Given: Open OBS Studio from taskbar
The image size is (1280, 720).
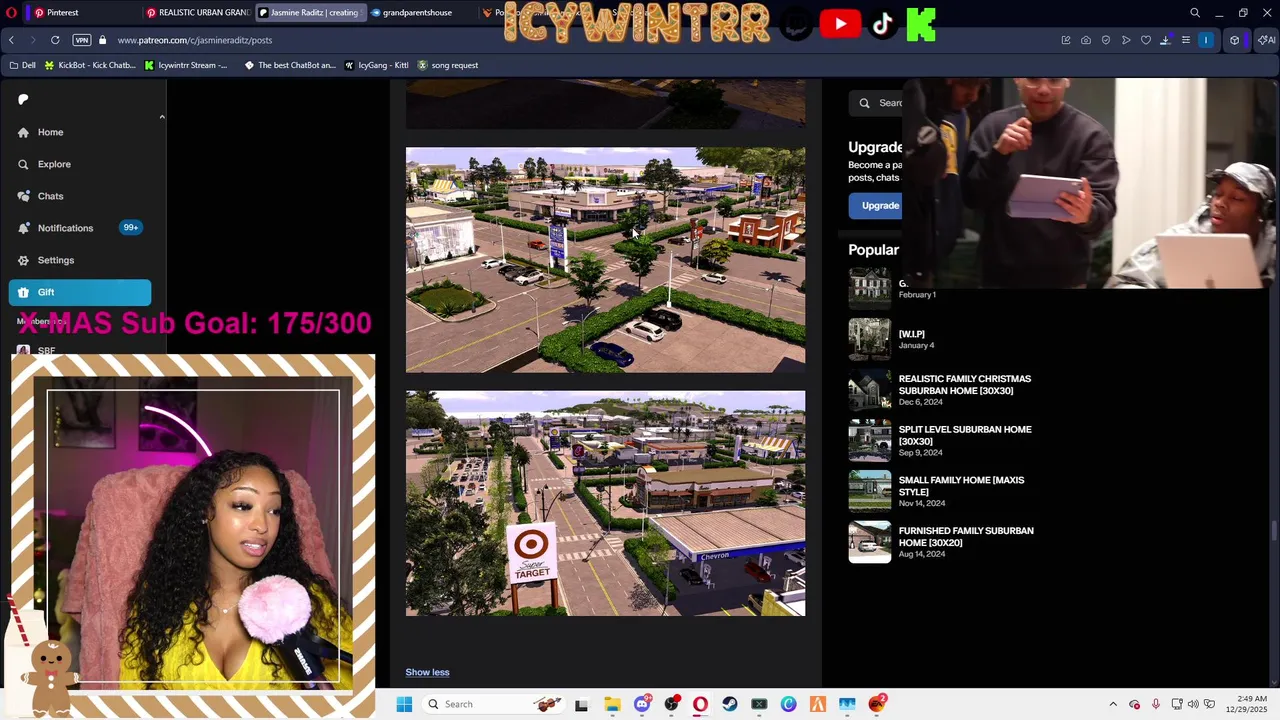Looking at the screenshot, I should [x=671, y=704].
